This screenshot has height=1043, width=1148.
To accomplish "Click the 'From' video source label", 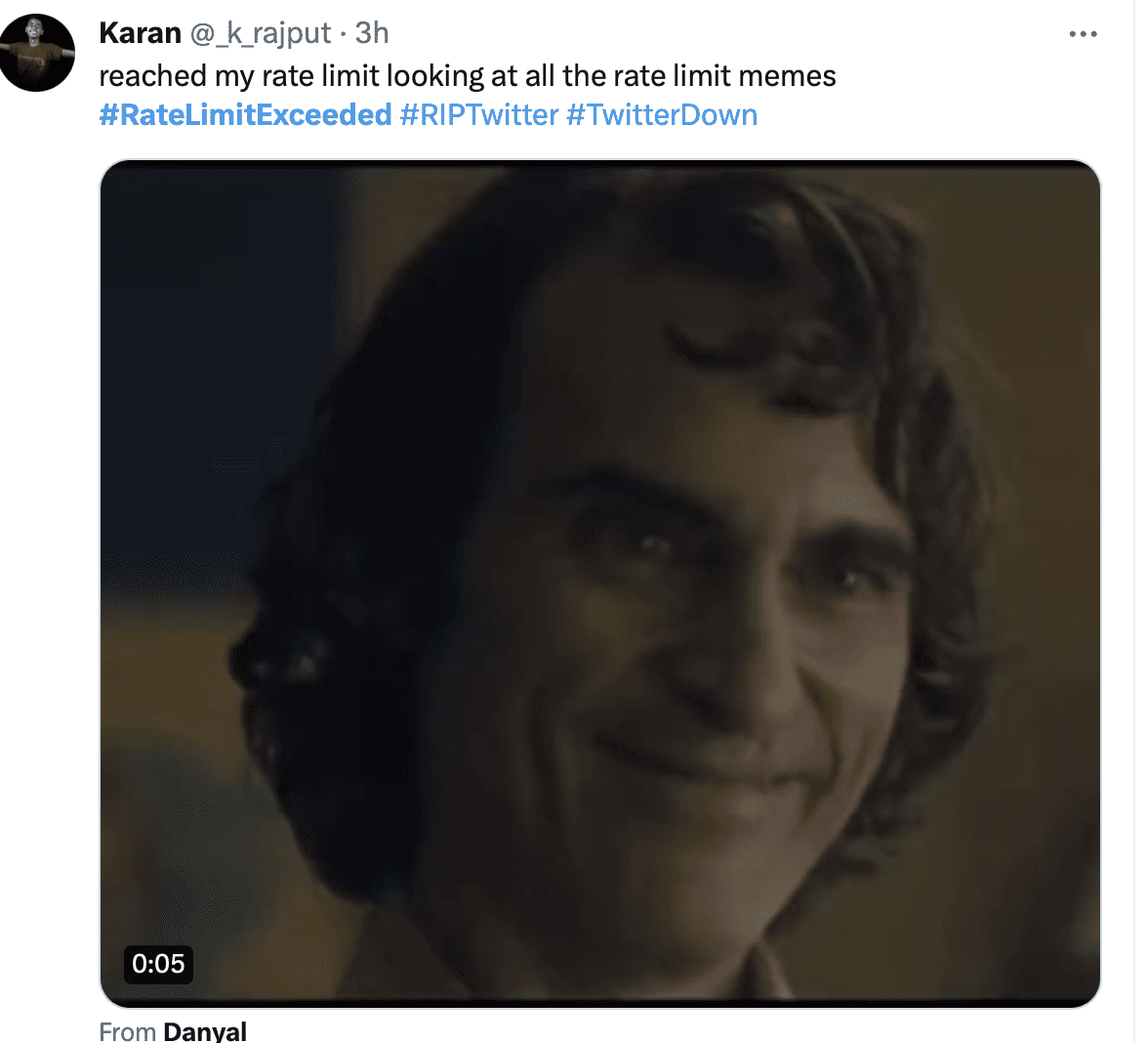I will tap(127, 1031).
